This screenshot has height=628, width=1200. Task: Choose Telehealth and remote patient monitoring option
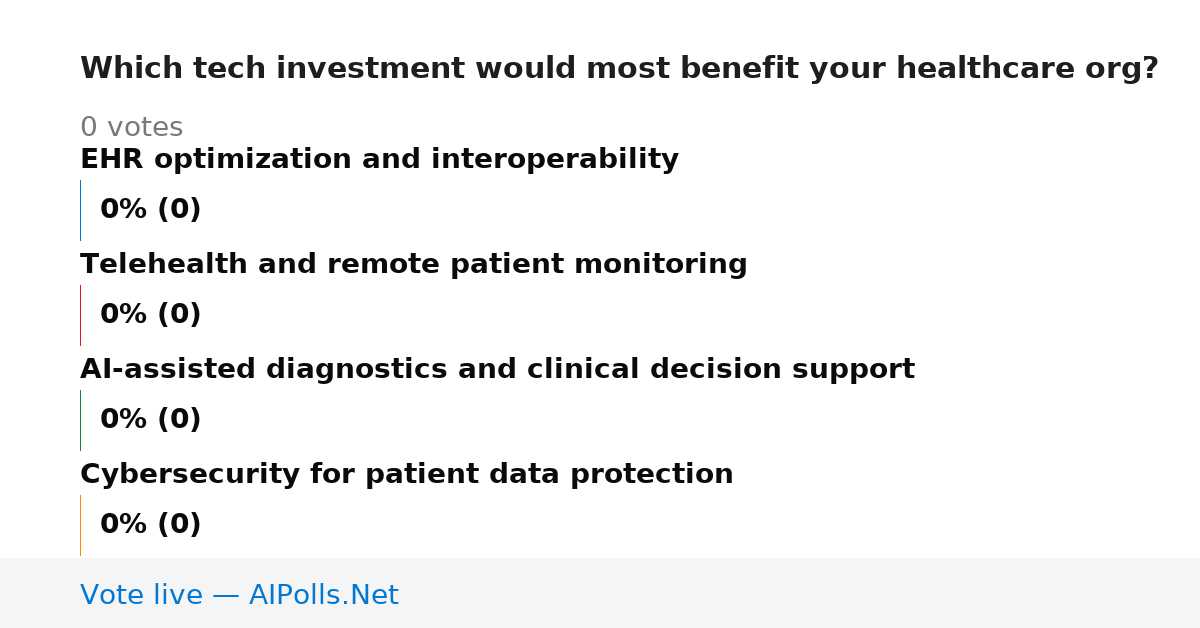413,265
